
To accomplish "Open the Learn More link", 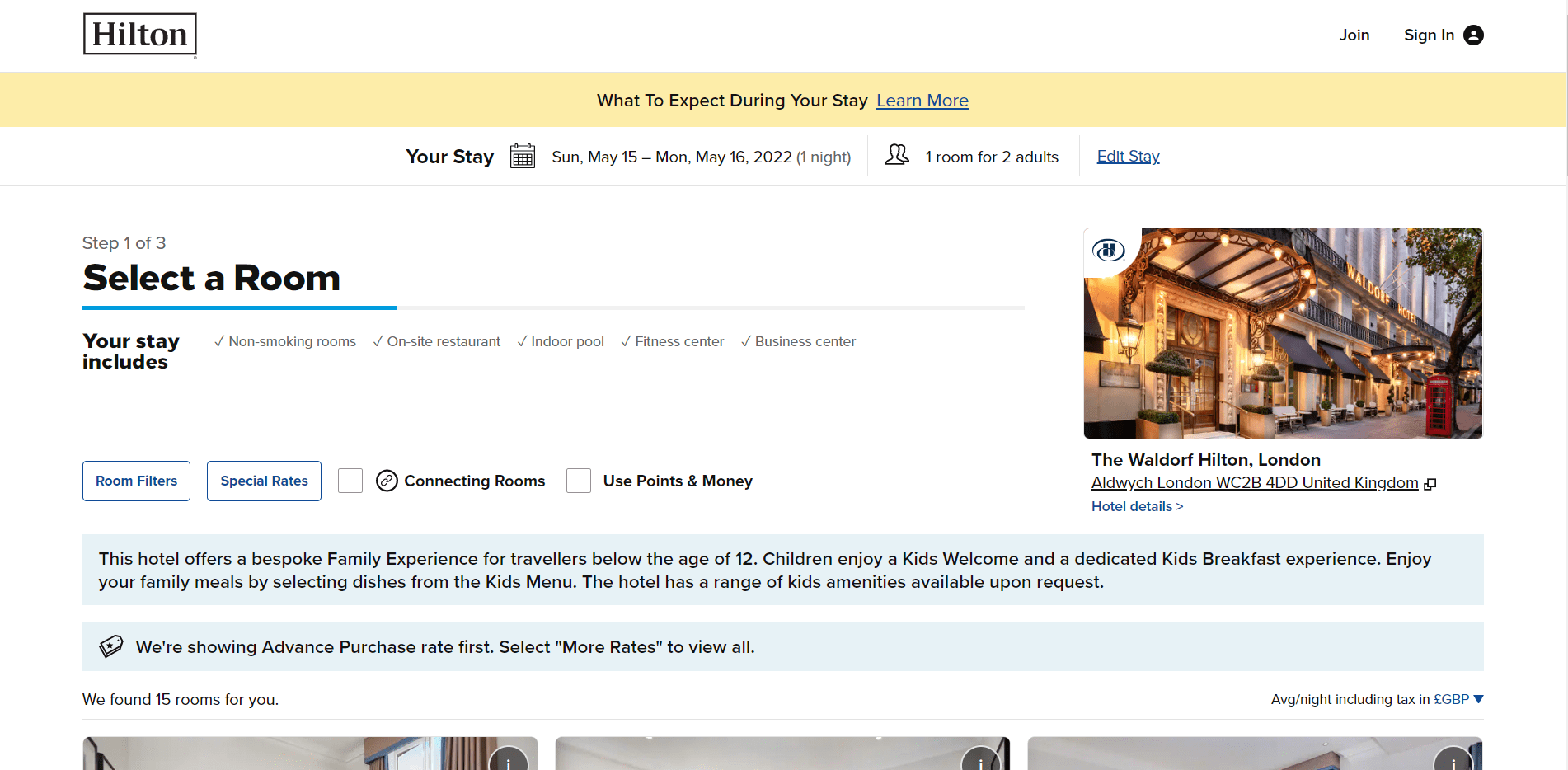I will pyautogui.click(x=922, y=101).
